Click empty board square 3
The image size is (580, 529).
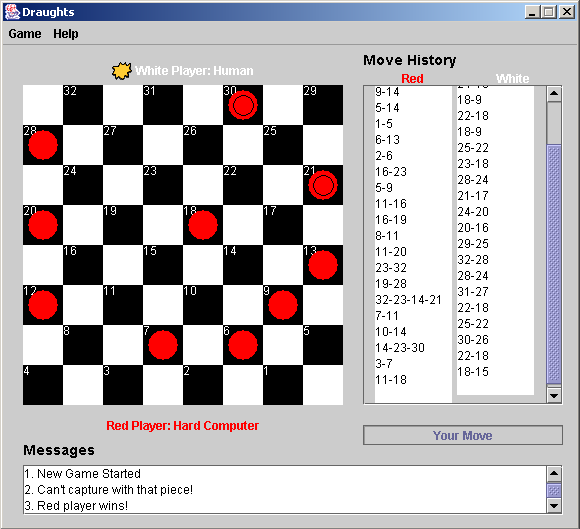coord(123,385)
